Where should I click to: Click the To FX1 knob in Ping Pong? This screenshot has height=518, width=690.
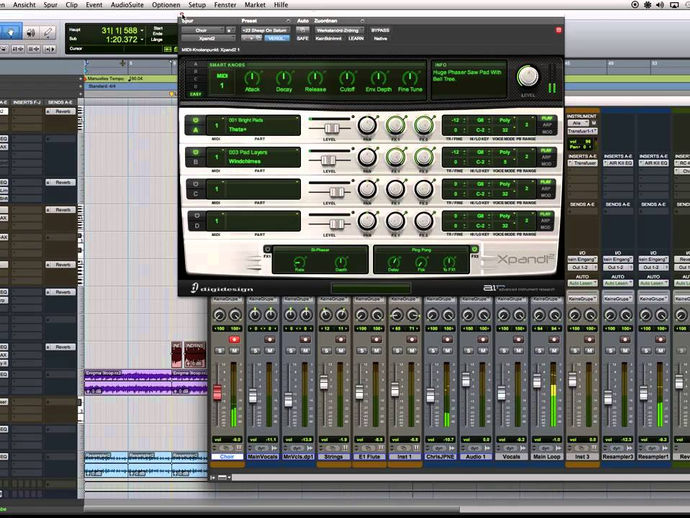(x=448, y=262)
